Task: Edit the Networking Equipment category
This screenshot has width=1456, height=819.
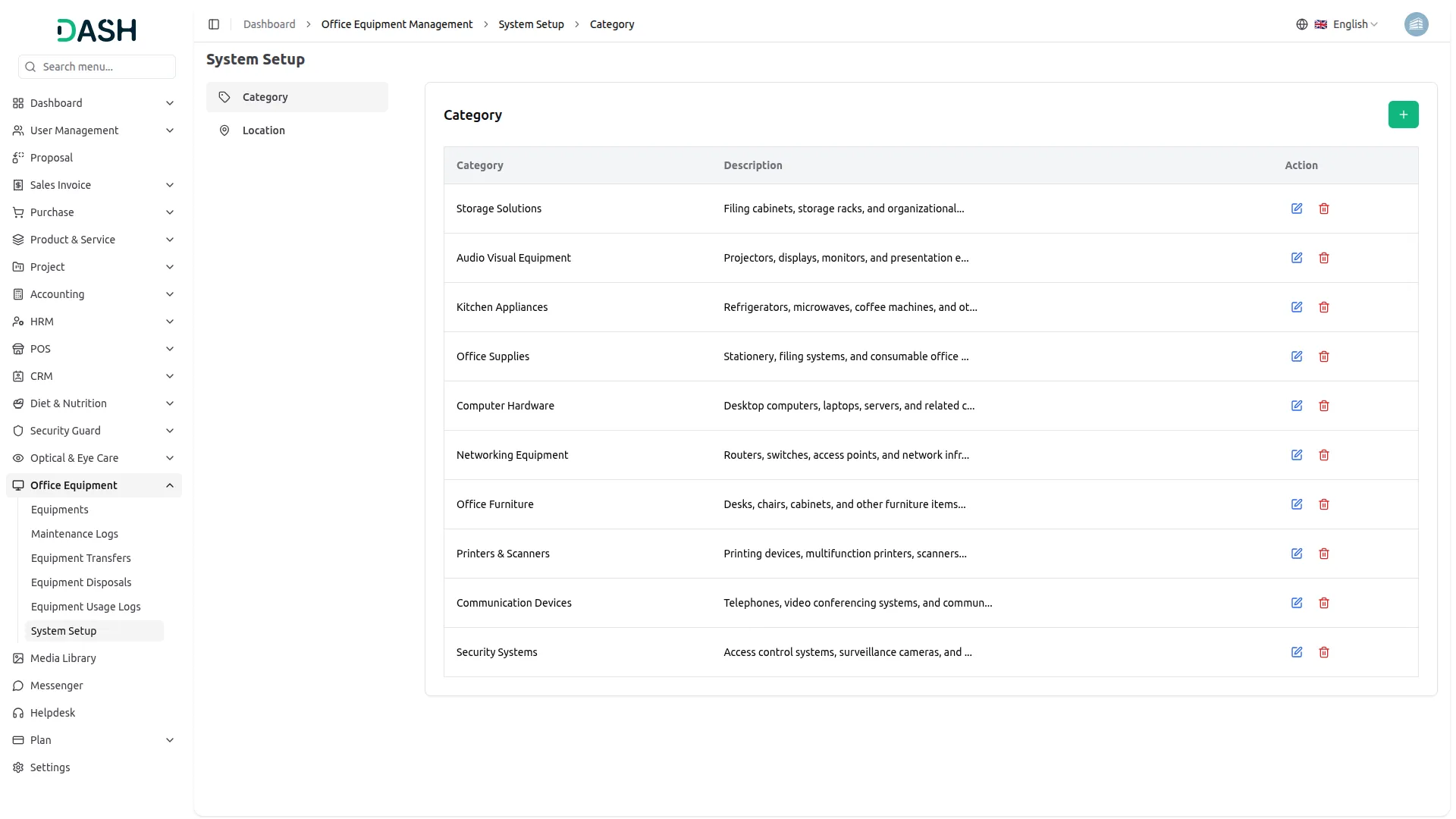Action: coord(1297,455)
